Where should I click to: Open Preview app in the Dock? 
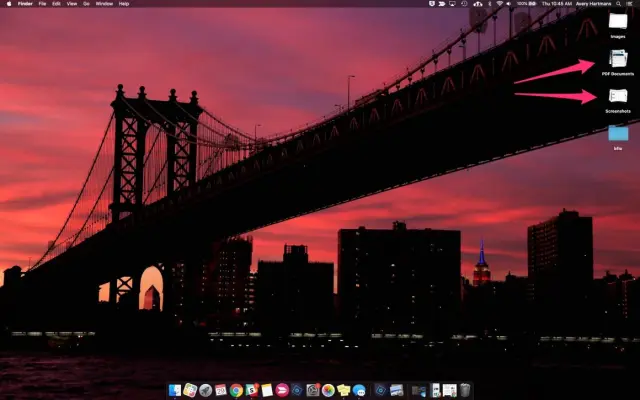point(396,391)
